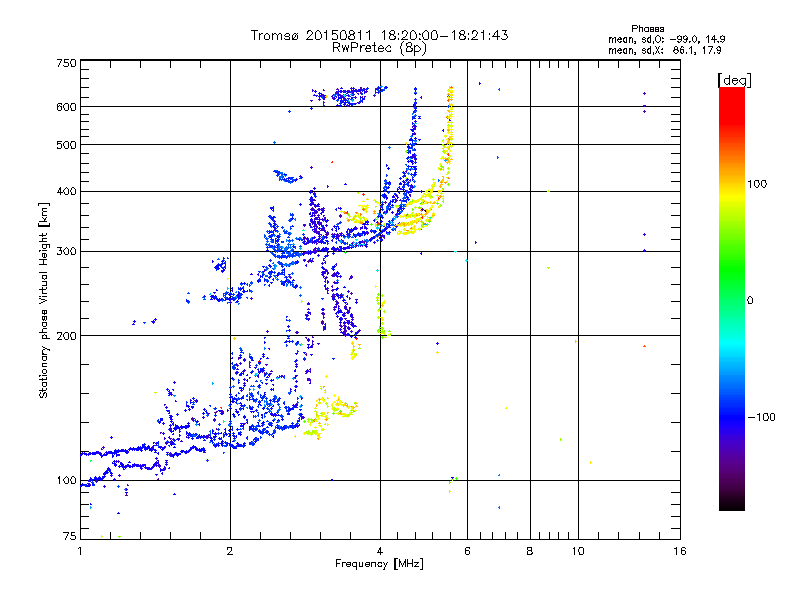This screenshot has width=800, height=600.
Task: Click the blue colorbar region near -100
Action: (732, 417)
